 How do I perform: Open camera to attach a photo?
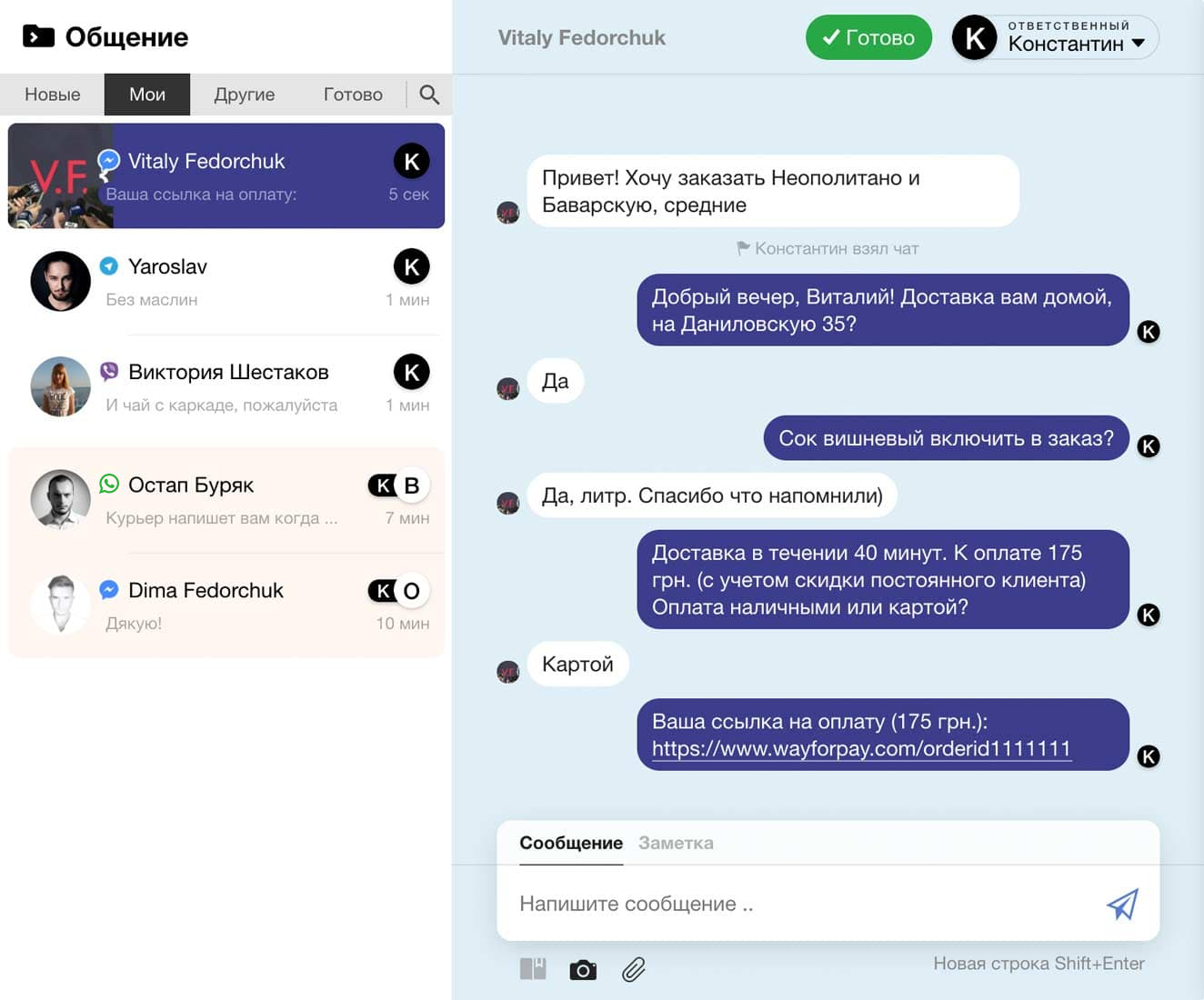[583, 970]
